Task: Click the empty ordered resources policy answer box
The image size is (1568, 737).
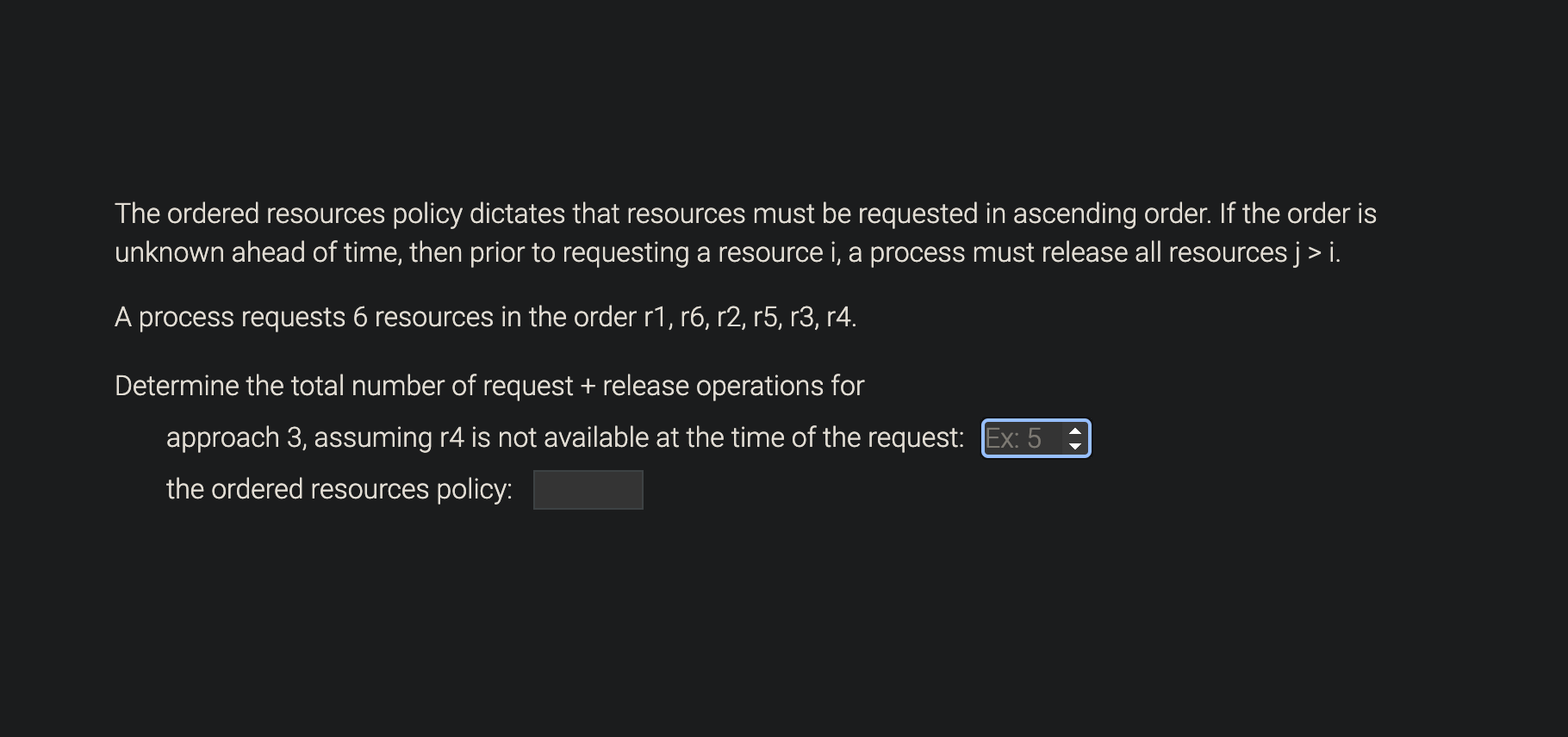Action: pyautogui.click(x=588, y=489)
